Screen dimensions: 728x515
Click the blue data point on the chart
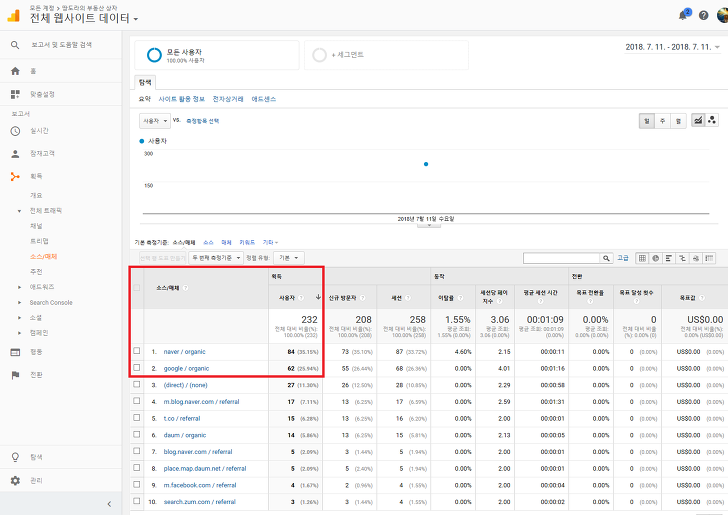(x=426, y=164)
